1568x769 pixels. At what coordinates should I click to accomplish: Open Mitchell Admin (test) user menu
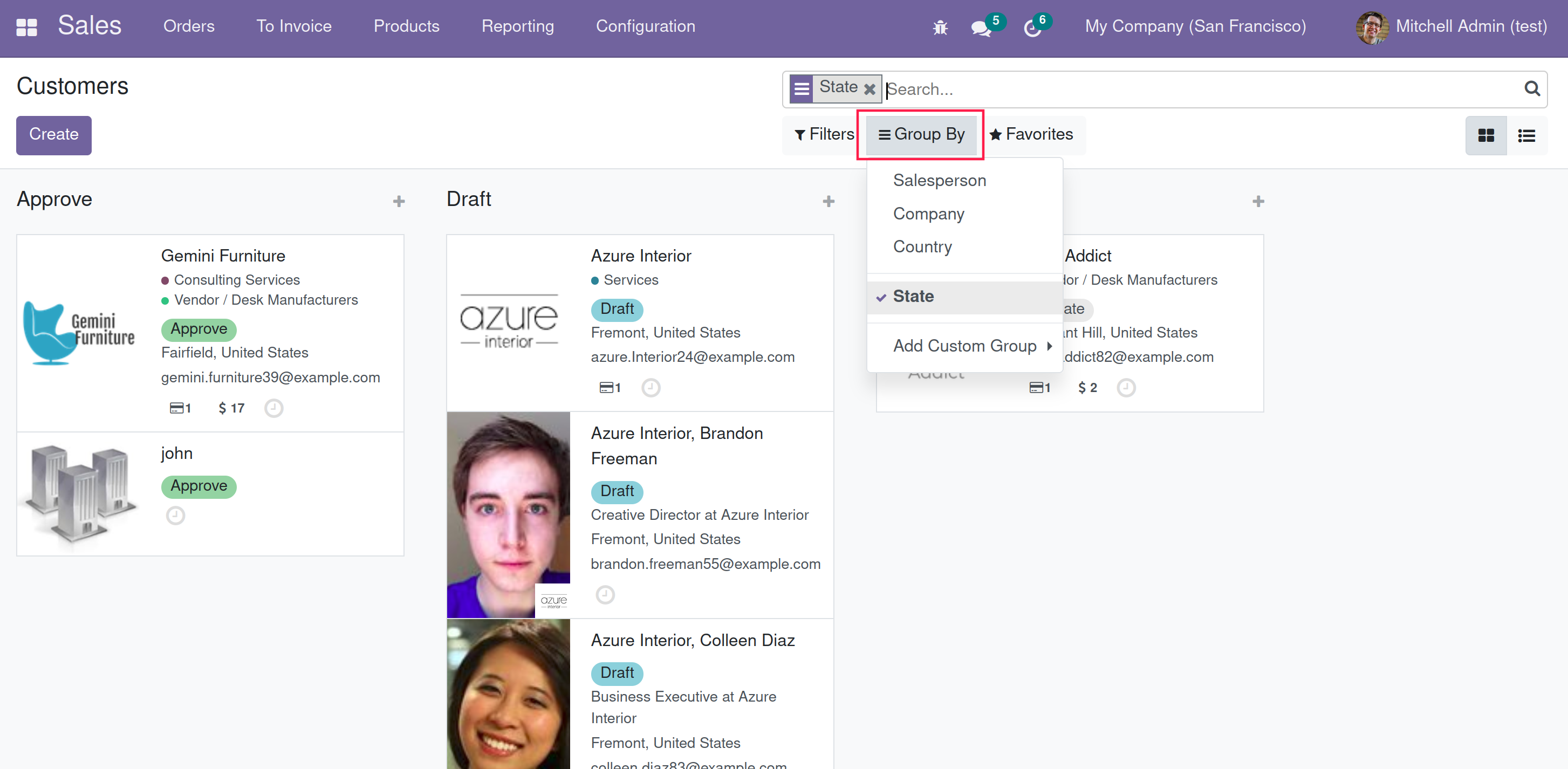(1450, 27)
